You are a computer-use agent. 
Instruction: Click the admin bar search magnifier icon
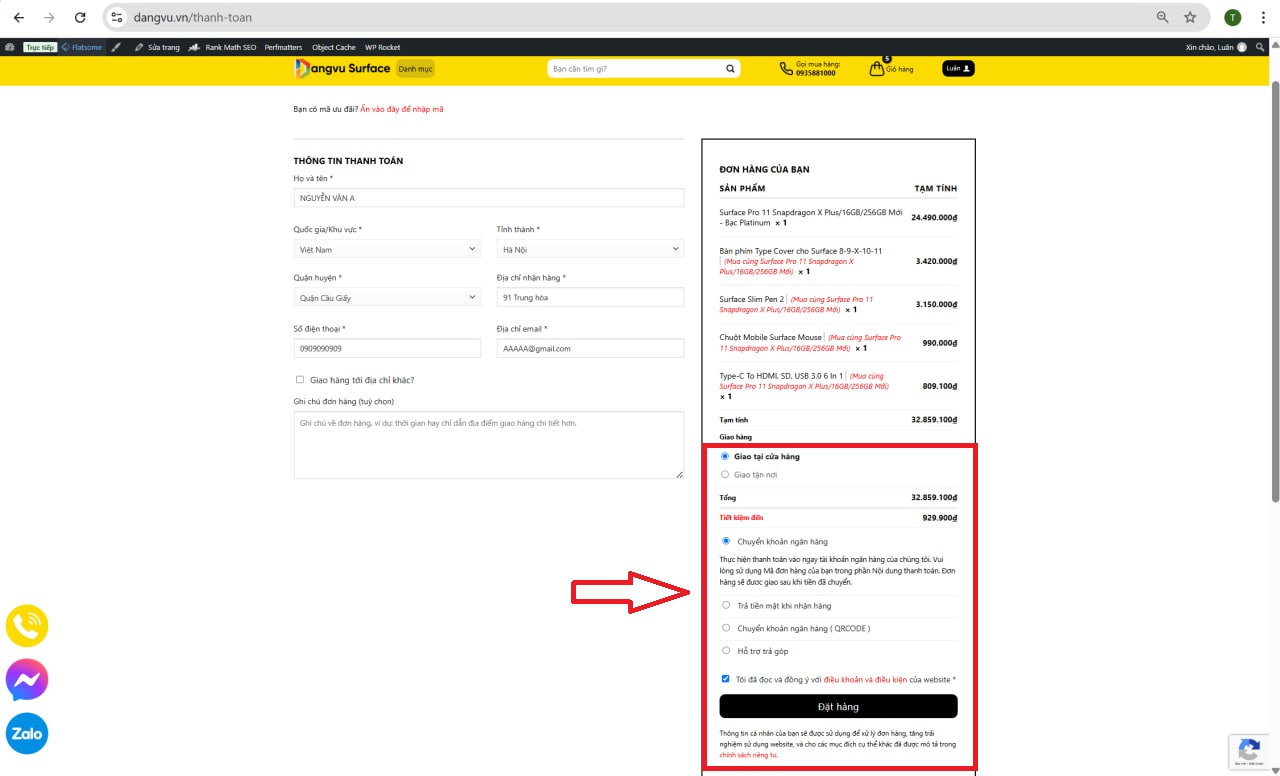click(x=1260, y=47)
